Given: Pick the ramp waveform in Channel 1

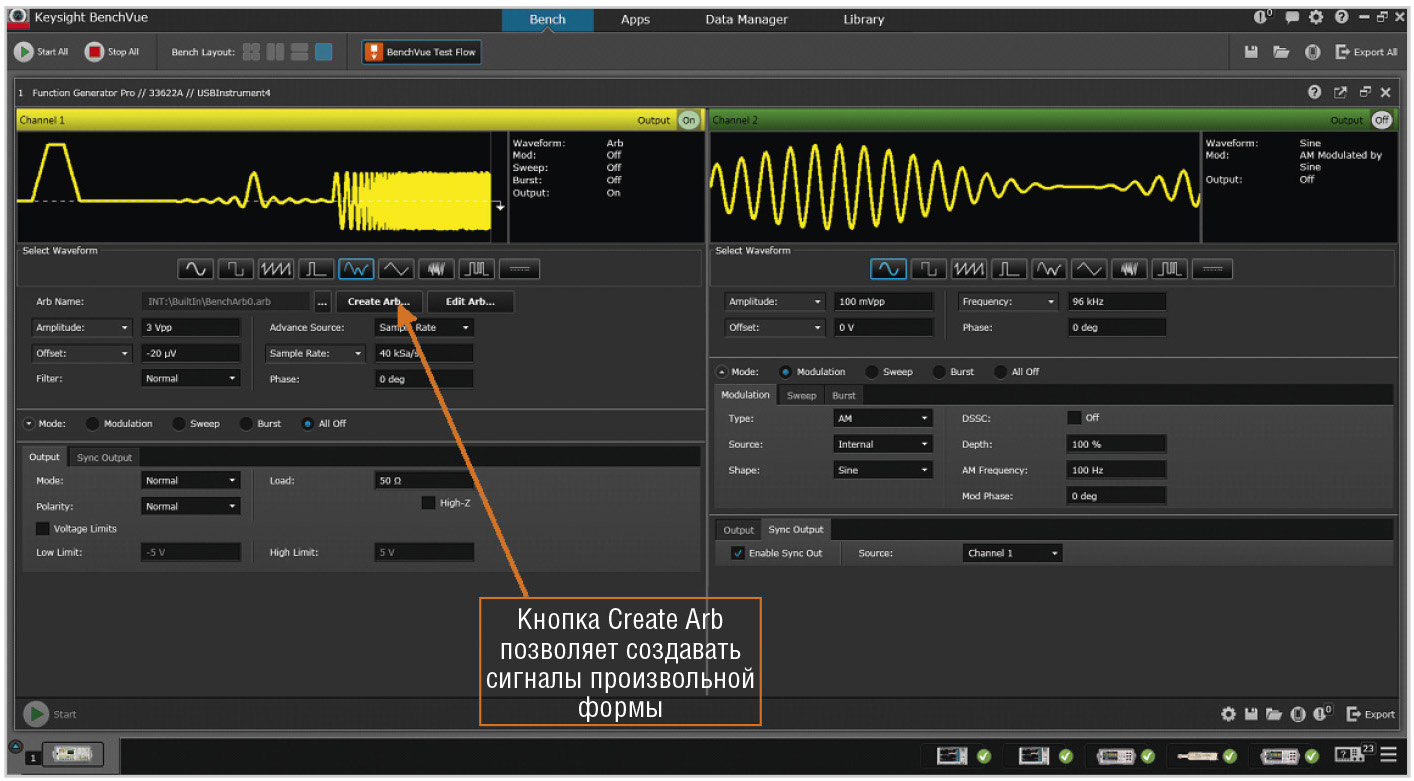Looking at the screenshot, I should point(275,269).
